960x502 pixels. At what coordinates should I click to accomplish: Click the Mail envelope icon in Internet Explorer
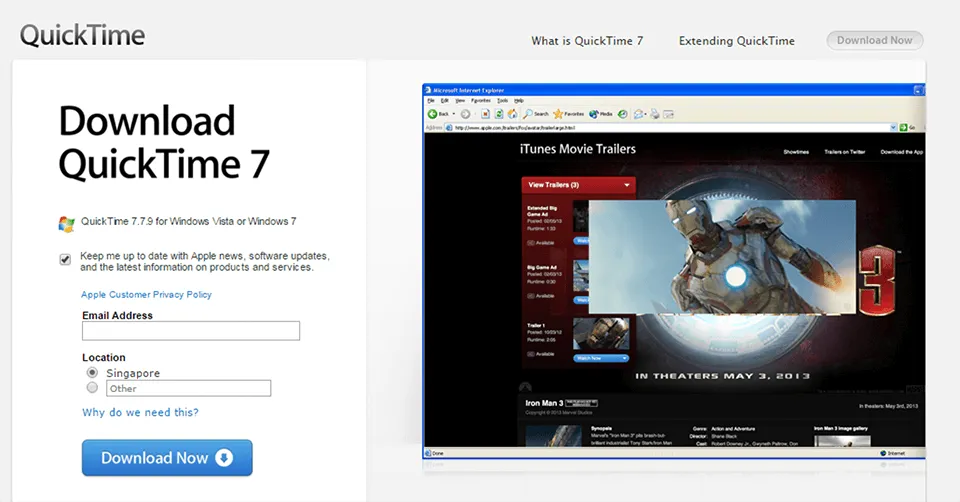click(639, 114)
